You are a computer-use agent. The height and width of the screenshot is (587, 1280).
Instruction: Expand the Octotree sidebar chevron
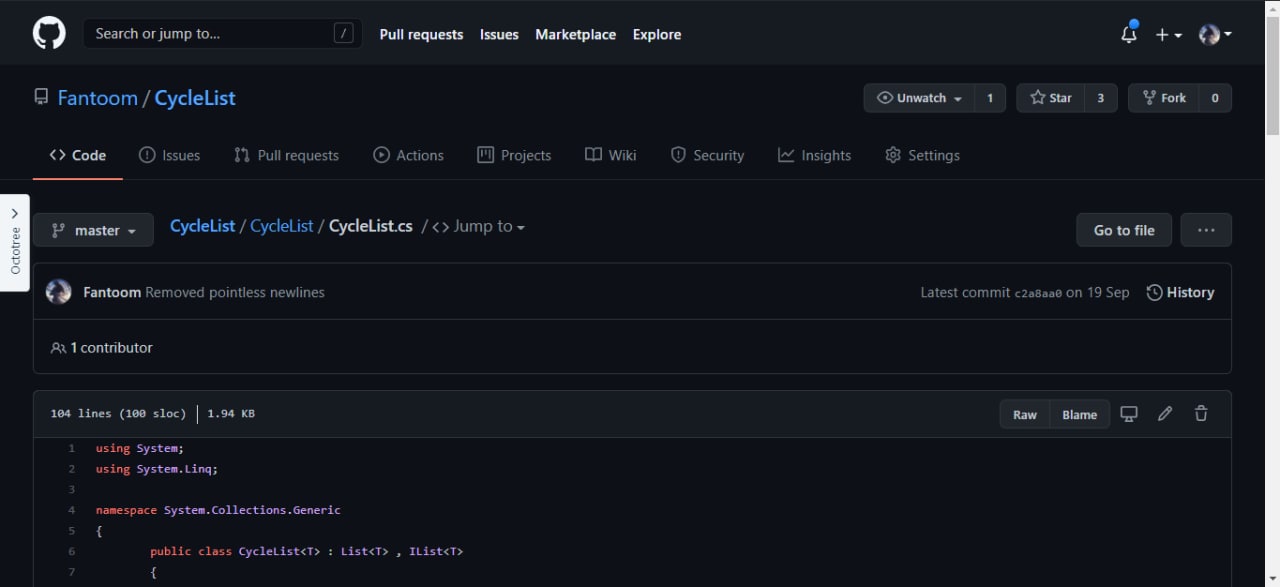(14, 213)
